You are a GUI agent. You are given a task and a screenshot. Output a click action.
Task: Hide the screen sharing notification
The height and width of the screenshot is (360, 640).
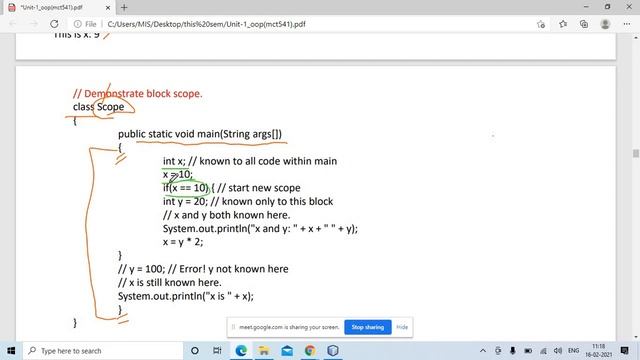(402, 327)
